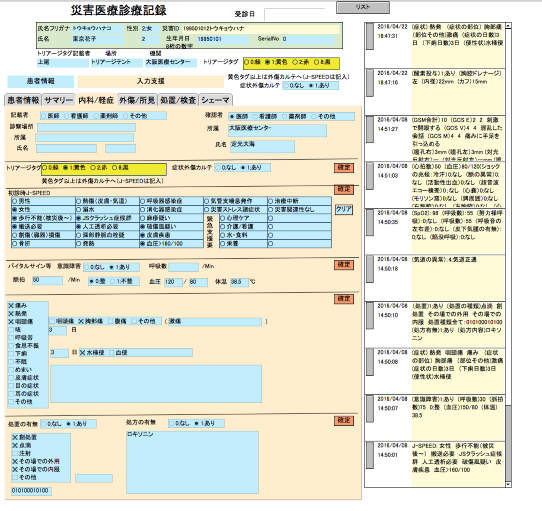Viewport: 542px width, 511px height.
Task: Click the blue 患者情報 button above tabs
Action: [x=40, y=81]
